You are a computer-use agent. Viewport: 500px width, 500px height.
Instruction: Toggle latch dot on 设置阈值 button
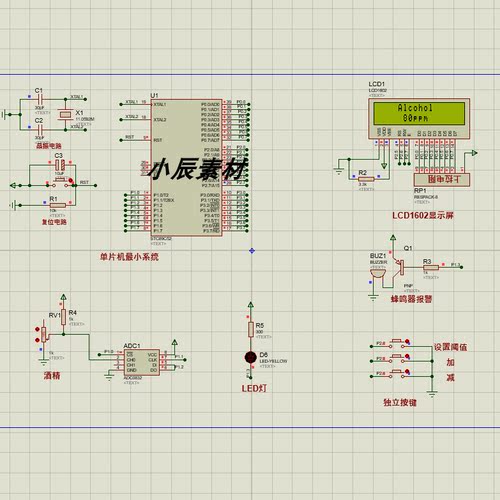point(407,342)
